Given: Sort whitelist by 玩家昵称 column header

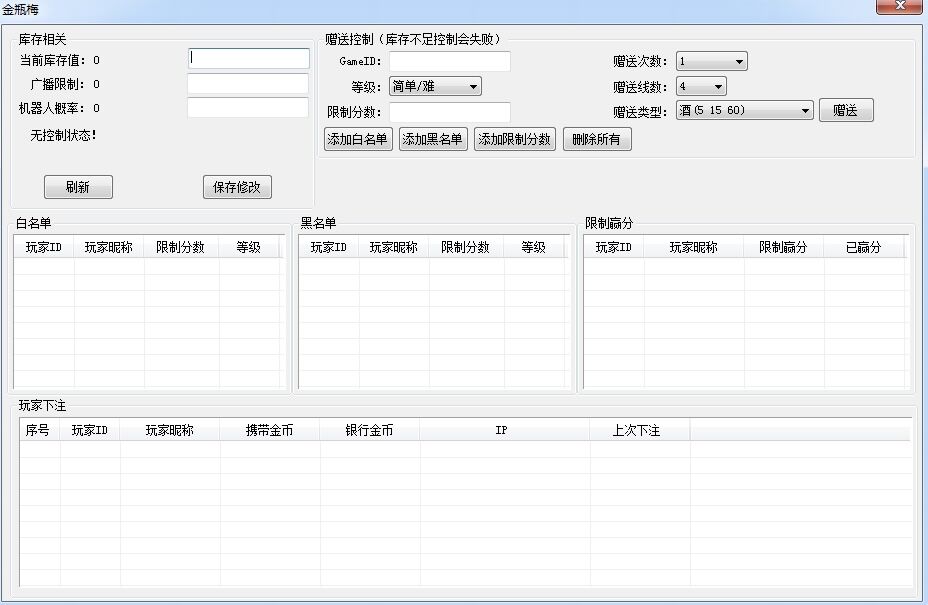Looking at the screenshot, I should 109,247.
